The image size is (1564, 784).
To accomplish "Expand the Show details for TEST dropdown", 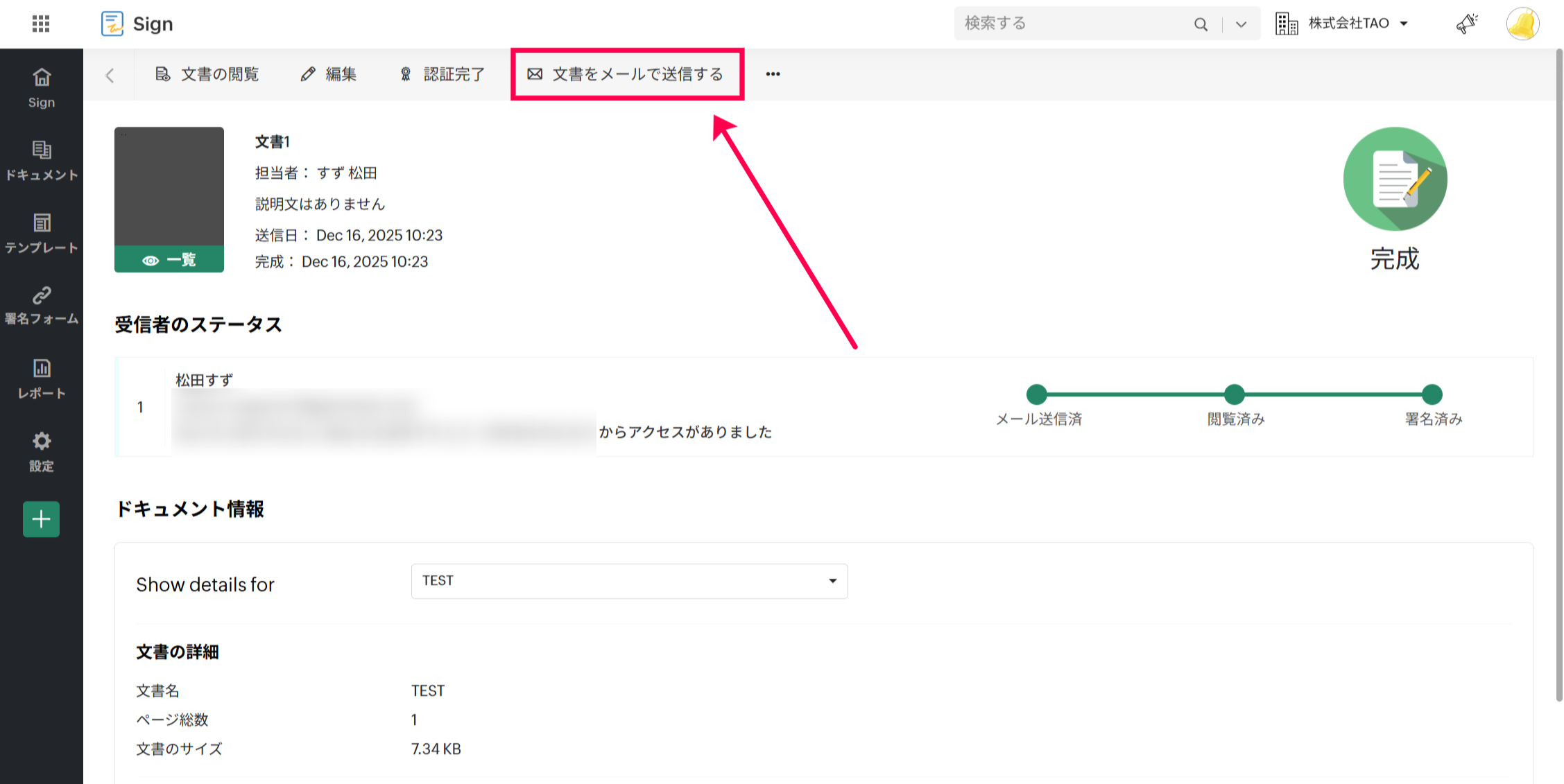I will (x=629, y=581).
